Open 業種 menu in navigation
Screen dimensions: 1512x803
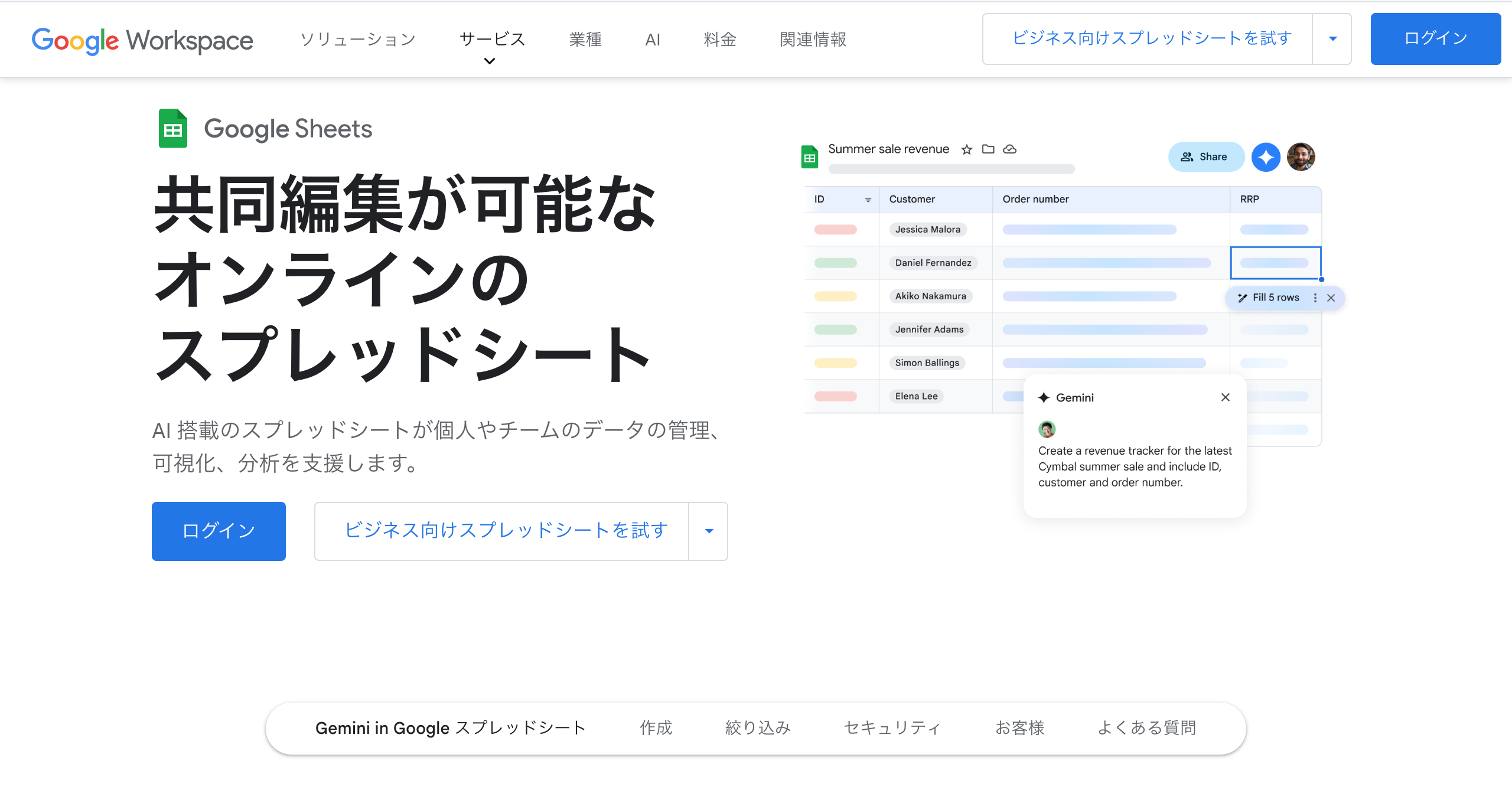585,40
